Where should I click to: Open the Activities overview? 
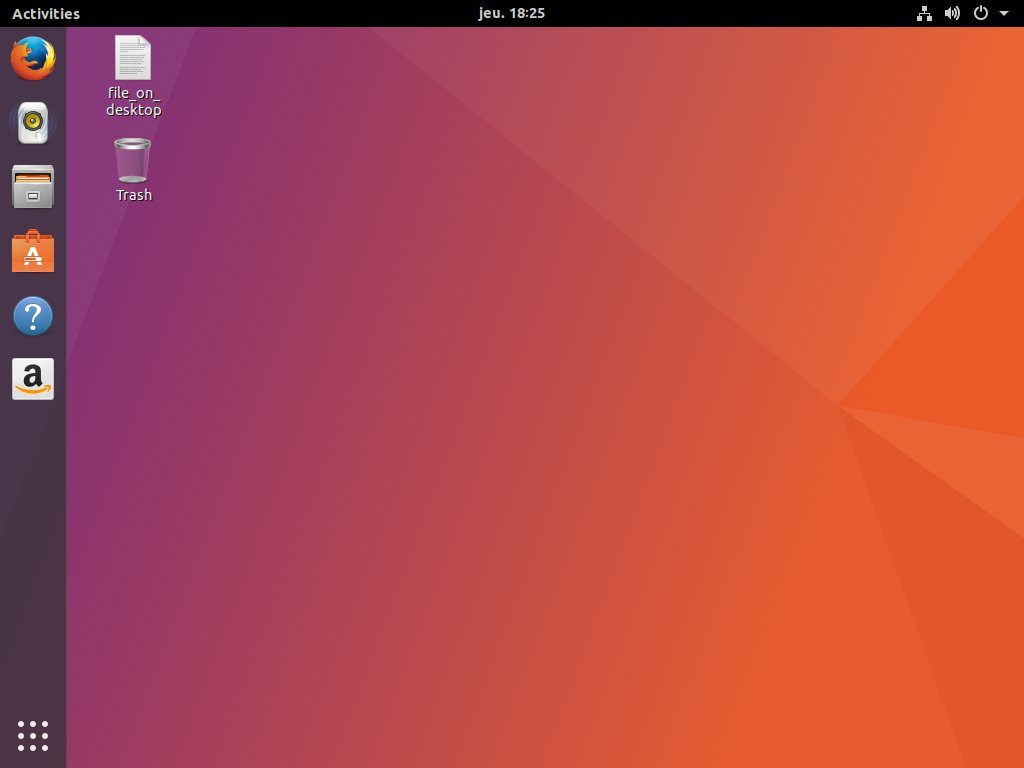(x=46, y=13)
